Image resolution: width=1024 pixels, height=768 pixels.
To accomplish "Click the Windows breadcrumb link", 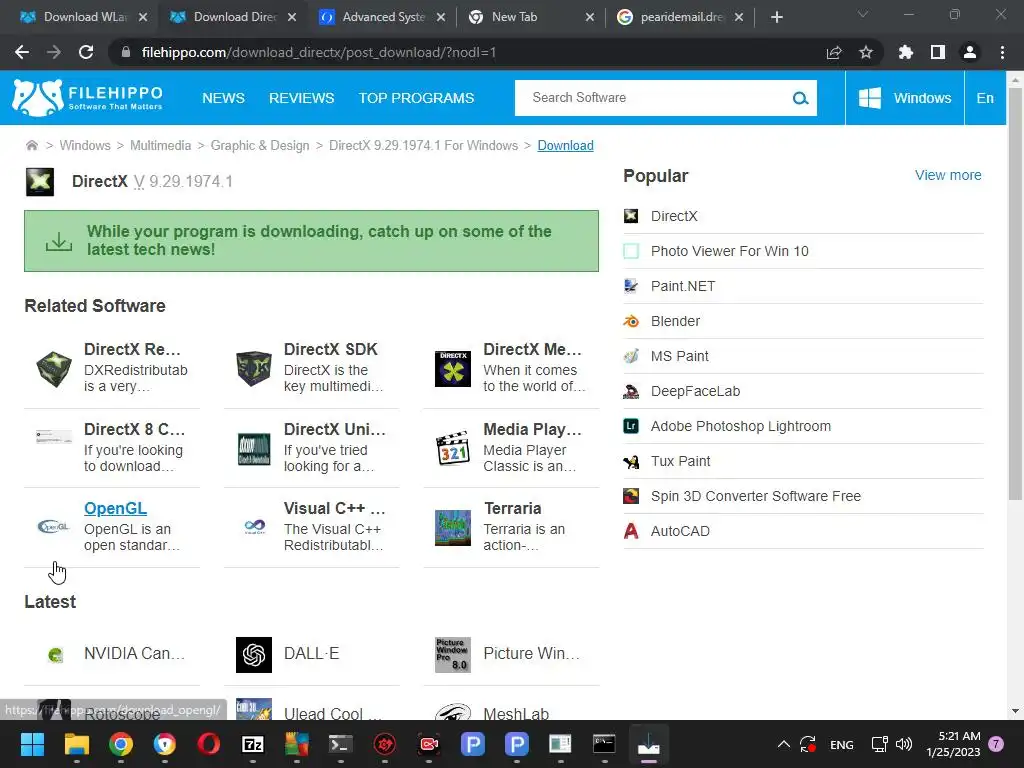I will (x=85, y=145).
